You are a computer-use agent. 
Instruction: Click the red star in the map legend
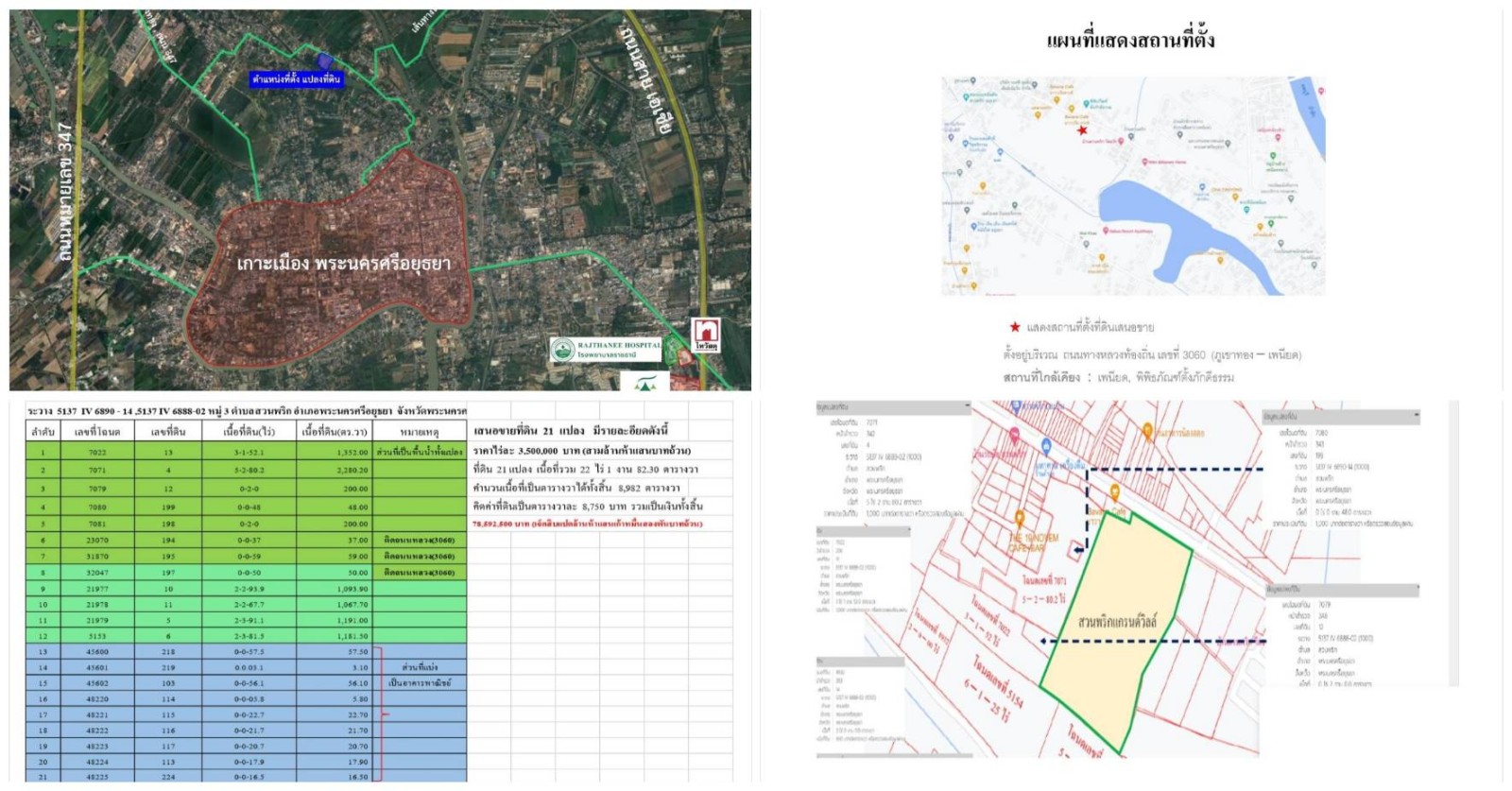point(1015,327)
